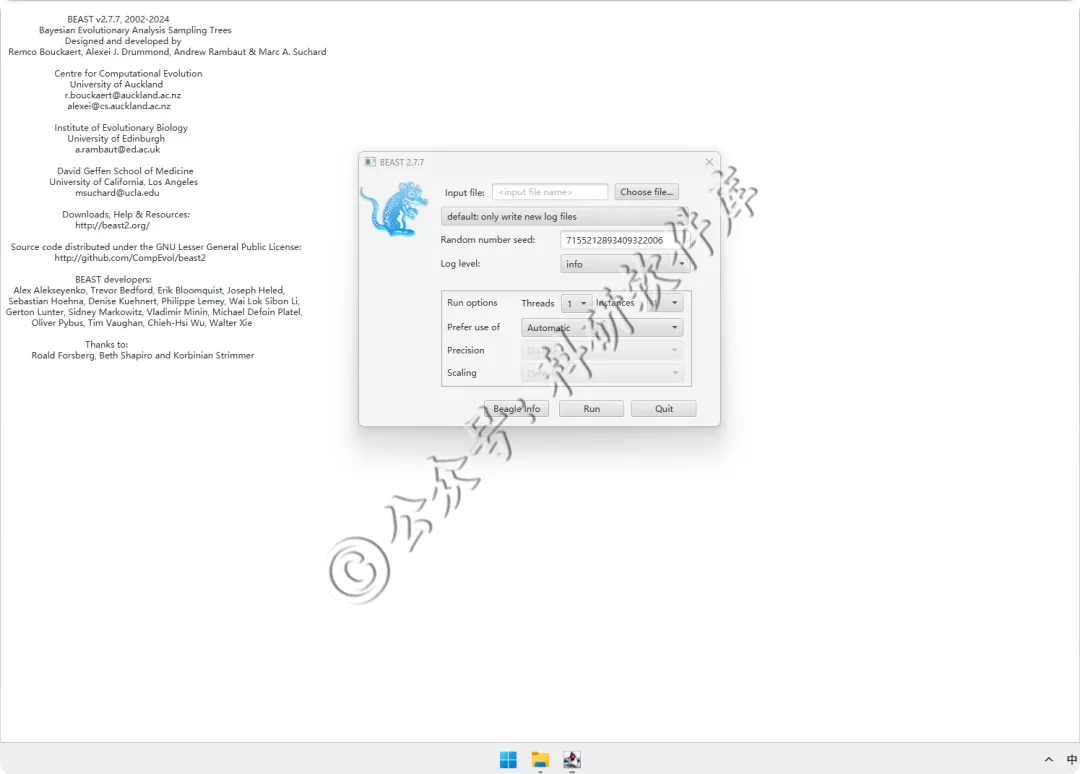Click the github.com/CompEvol/beast2 URL text
This screenshot has width=1080, height=774.
[x=130, y=258]
